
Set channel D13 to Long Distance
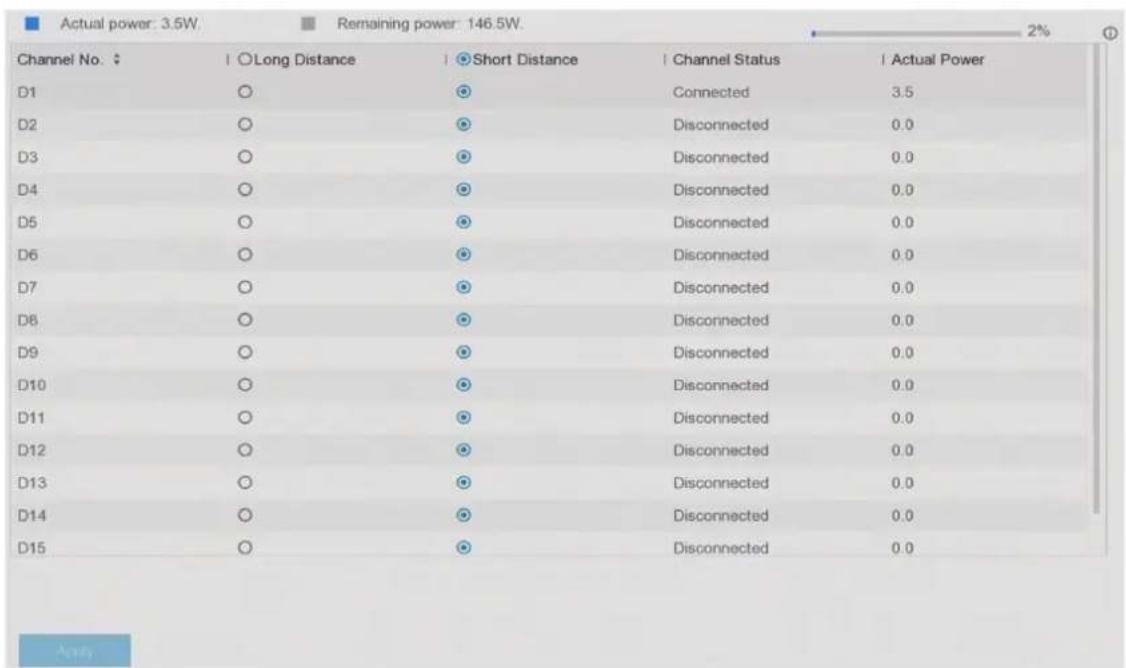(x=245, y=483)
